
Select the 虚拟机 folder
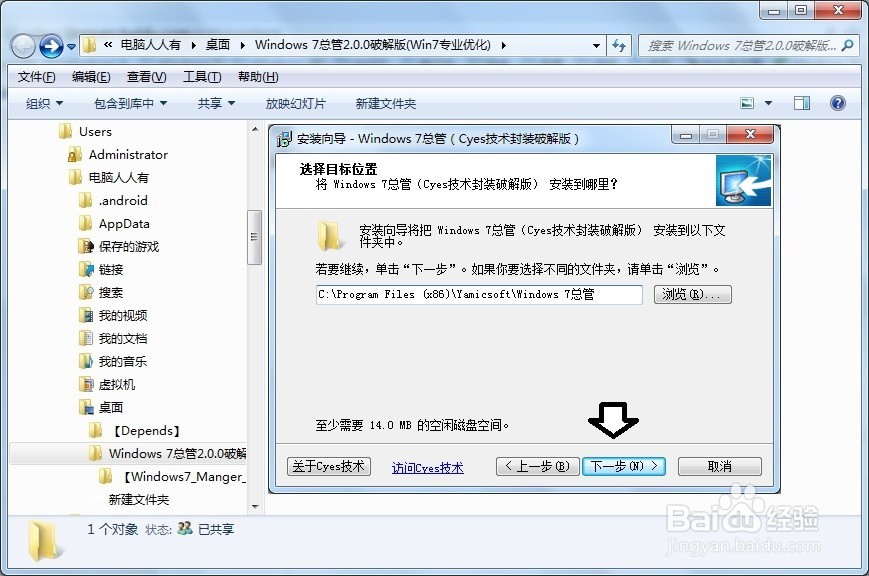[117, 385]
